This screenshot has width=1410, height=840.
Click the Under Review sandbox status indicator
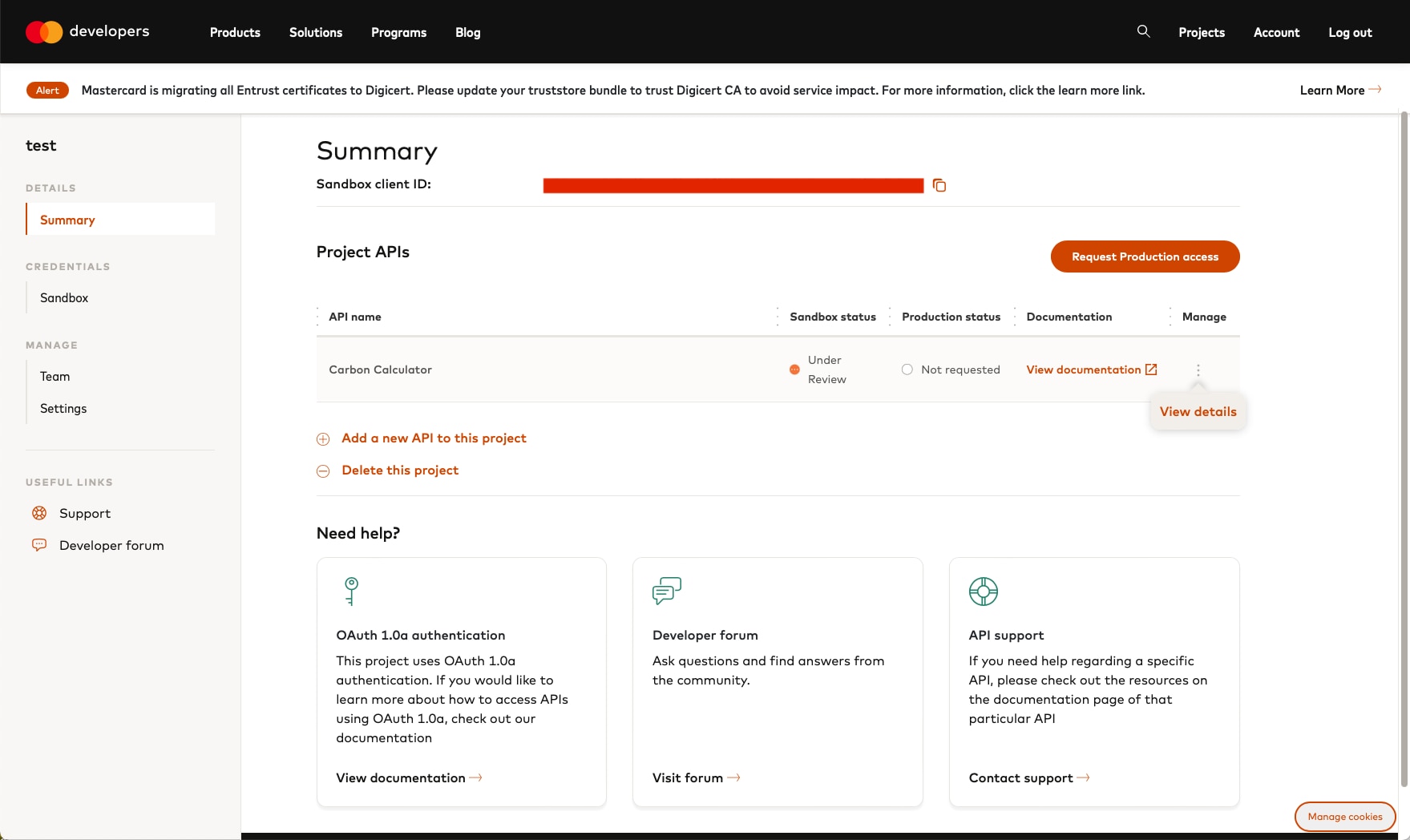pyautogui.click(x=794, y=370)
